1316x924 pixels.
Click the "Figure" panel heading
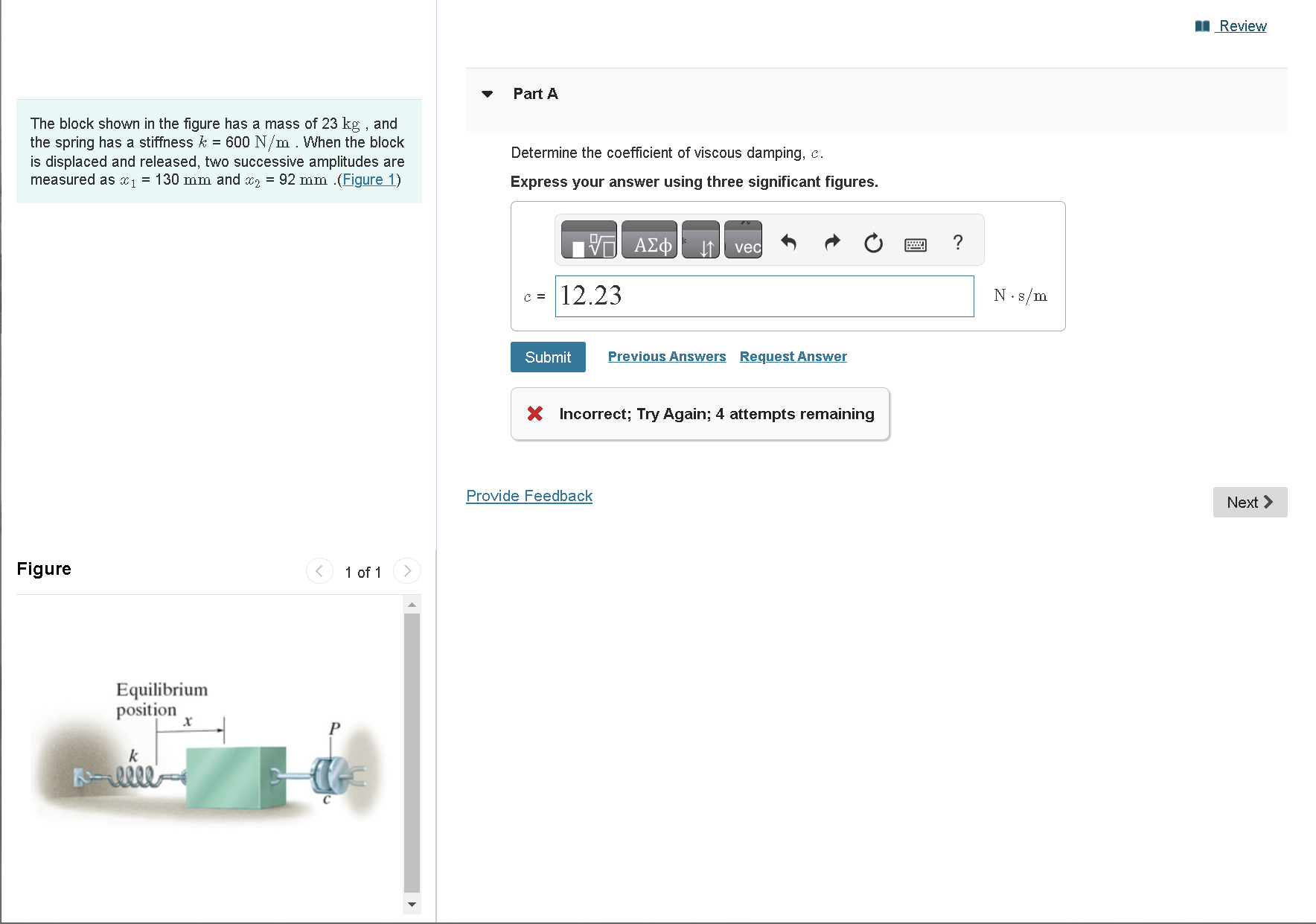tap(44, 569)
